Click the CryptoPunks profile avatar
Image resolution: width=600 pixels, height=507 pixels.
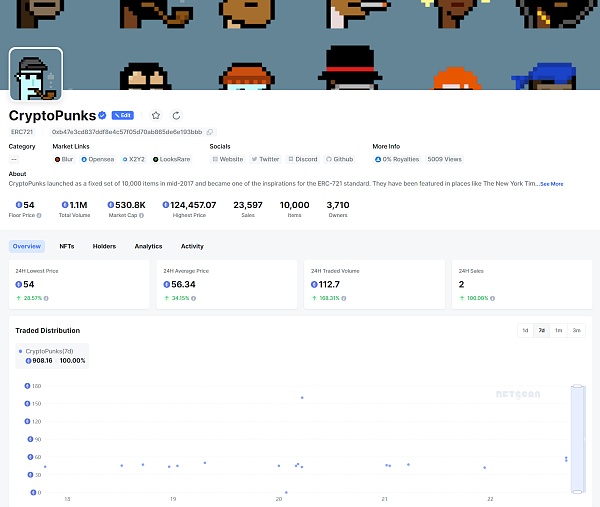[36, 74]
